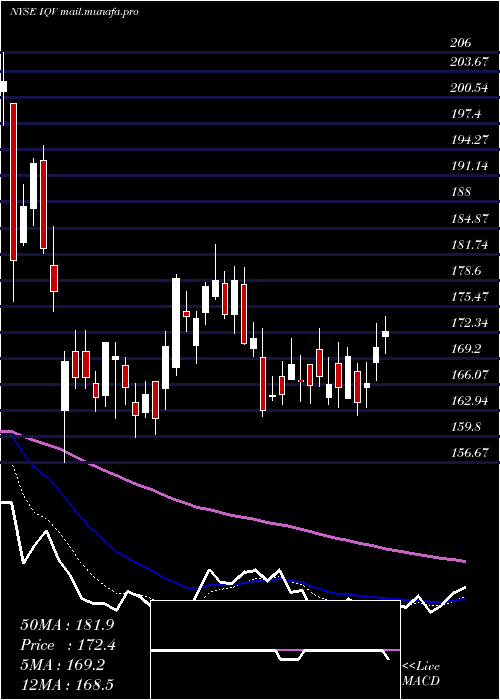Click the <<Live MACD label
The width and height of the screenshot is (500, 700).
[x=421, y=673]
